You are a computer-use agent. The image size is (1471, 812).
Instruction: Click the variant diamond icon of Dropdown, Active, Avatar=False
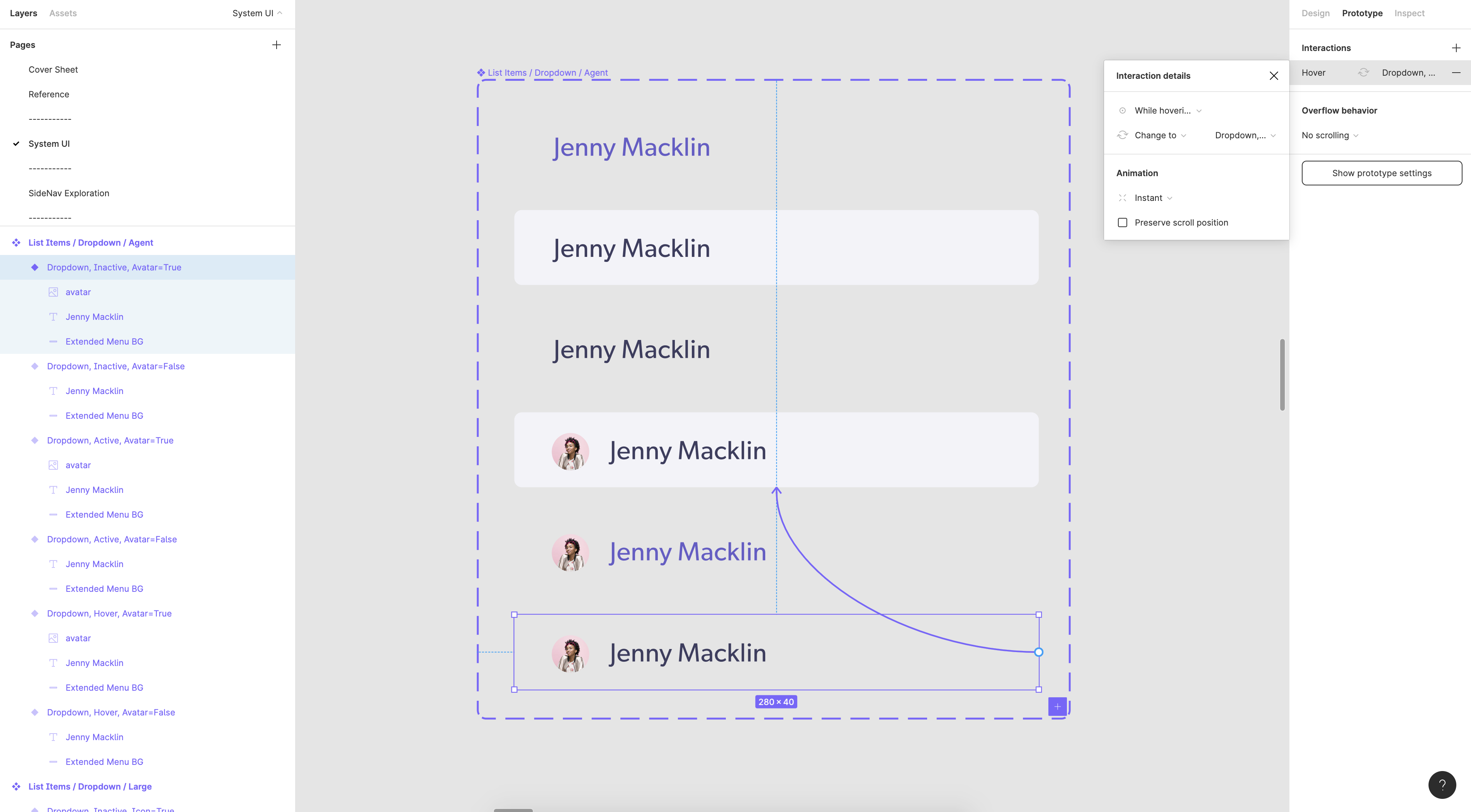point(35,539)
